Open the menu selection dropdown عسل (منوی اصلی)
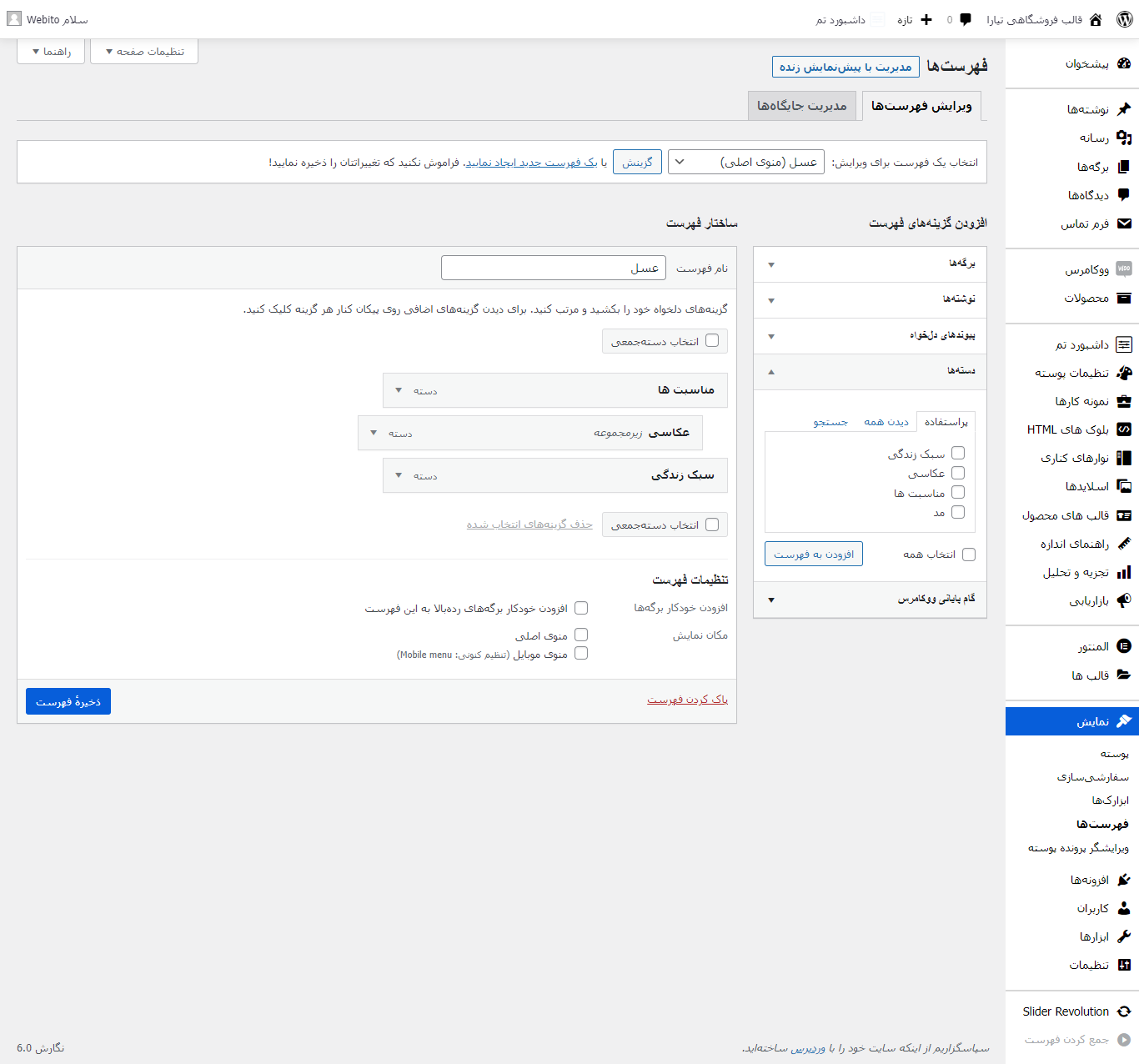 click(746, 162)
